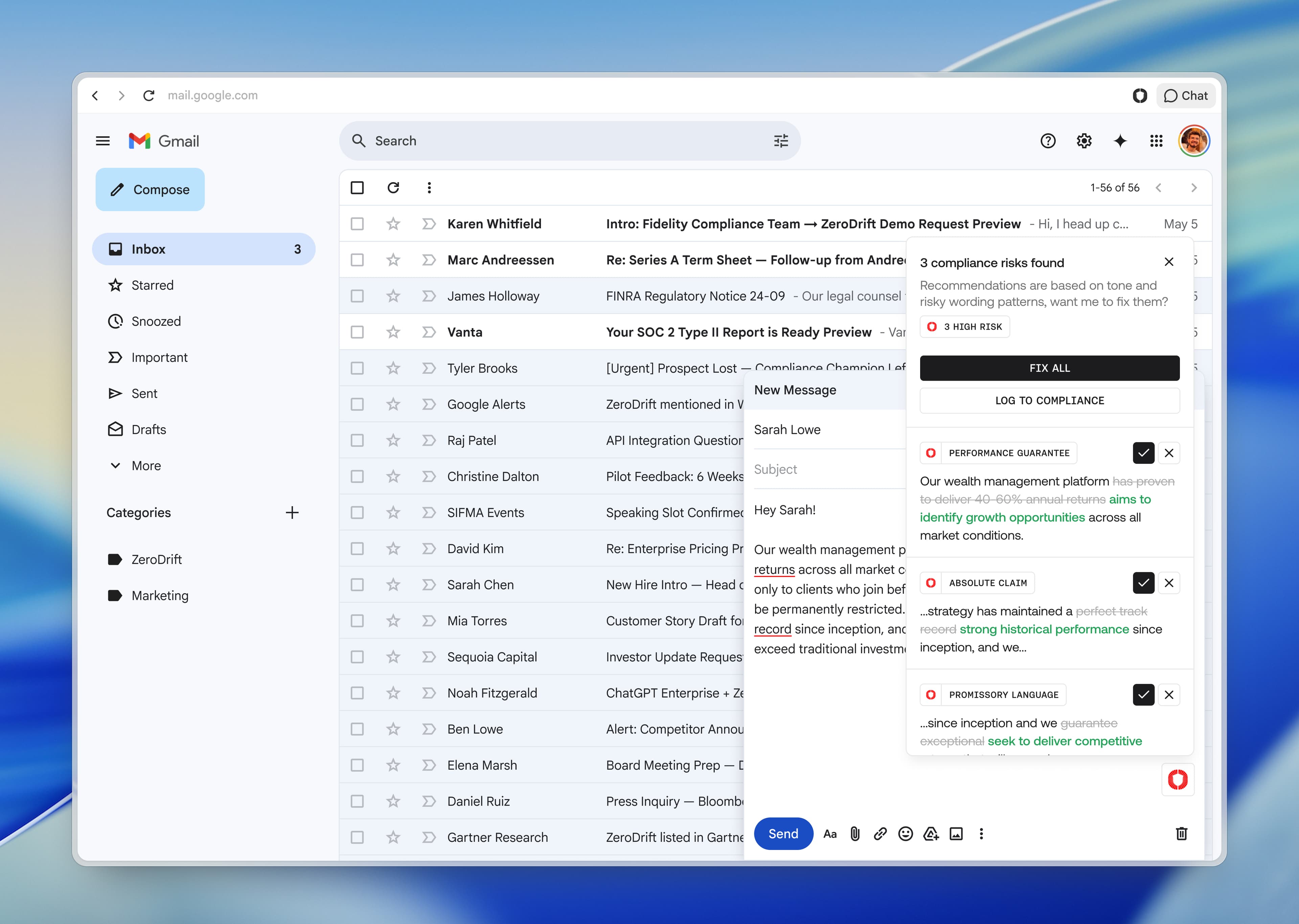Select the Vanta email checkbox
The image size is (1299, 924).
pos(357,332)
